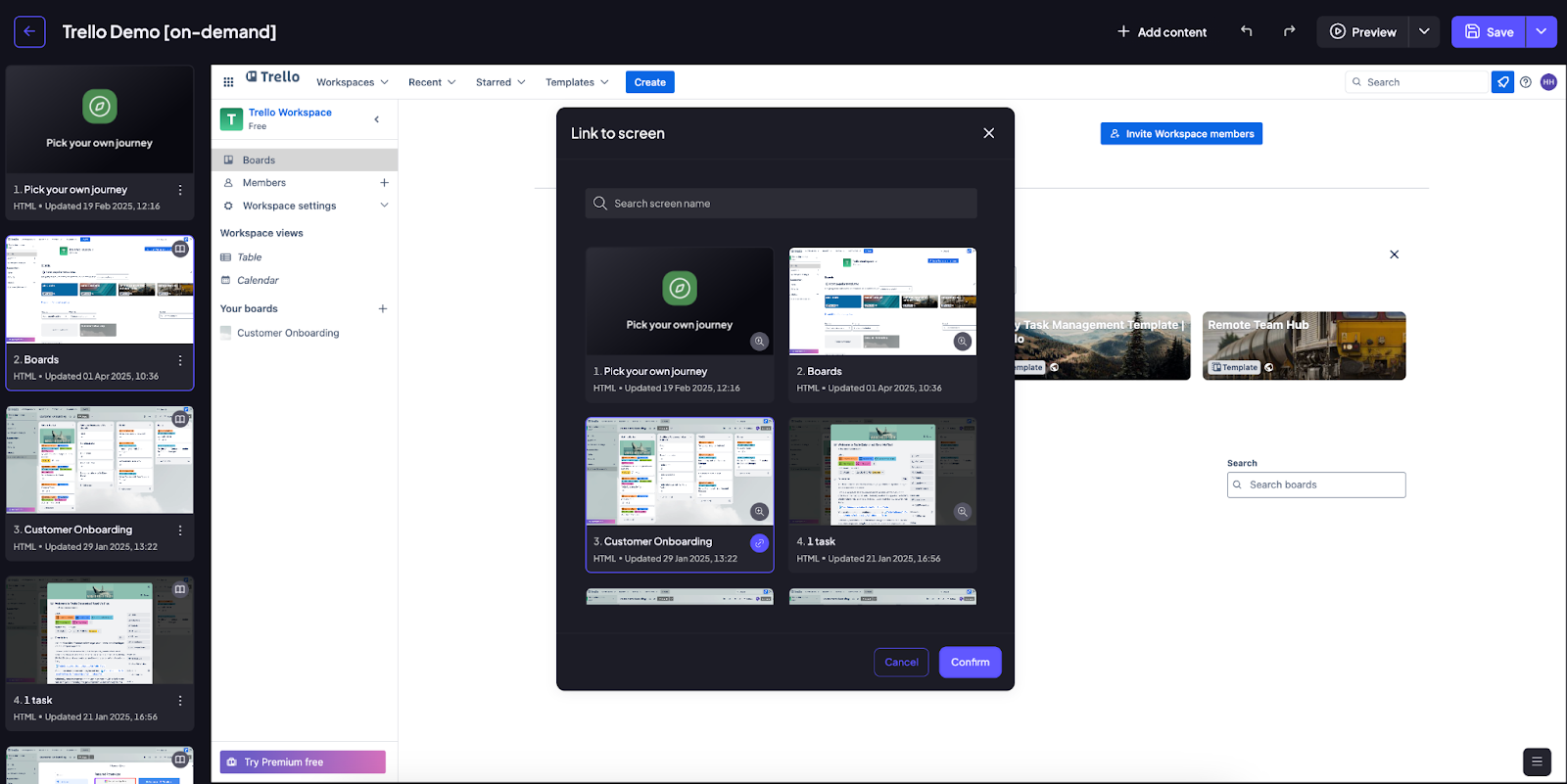The width and height of the screenshot is (1567, 784).
Task: Click the back arrow button
Action: click(x=29, y=31)
